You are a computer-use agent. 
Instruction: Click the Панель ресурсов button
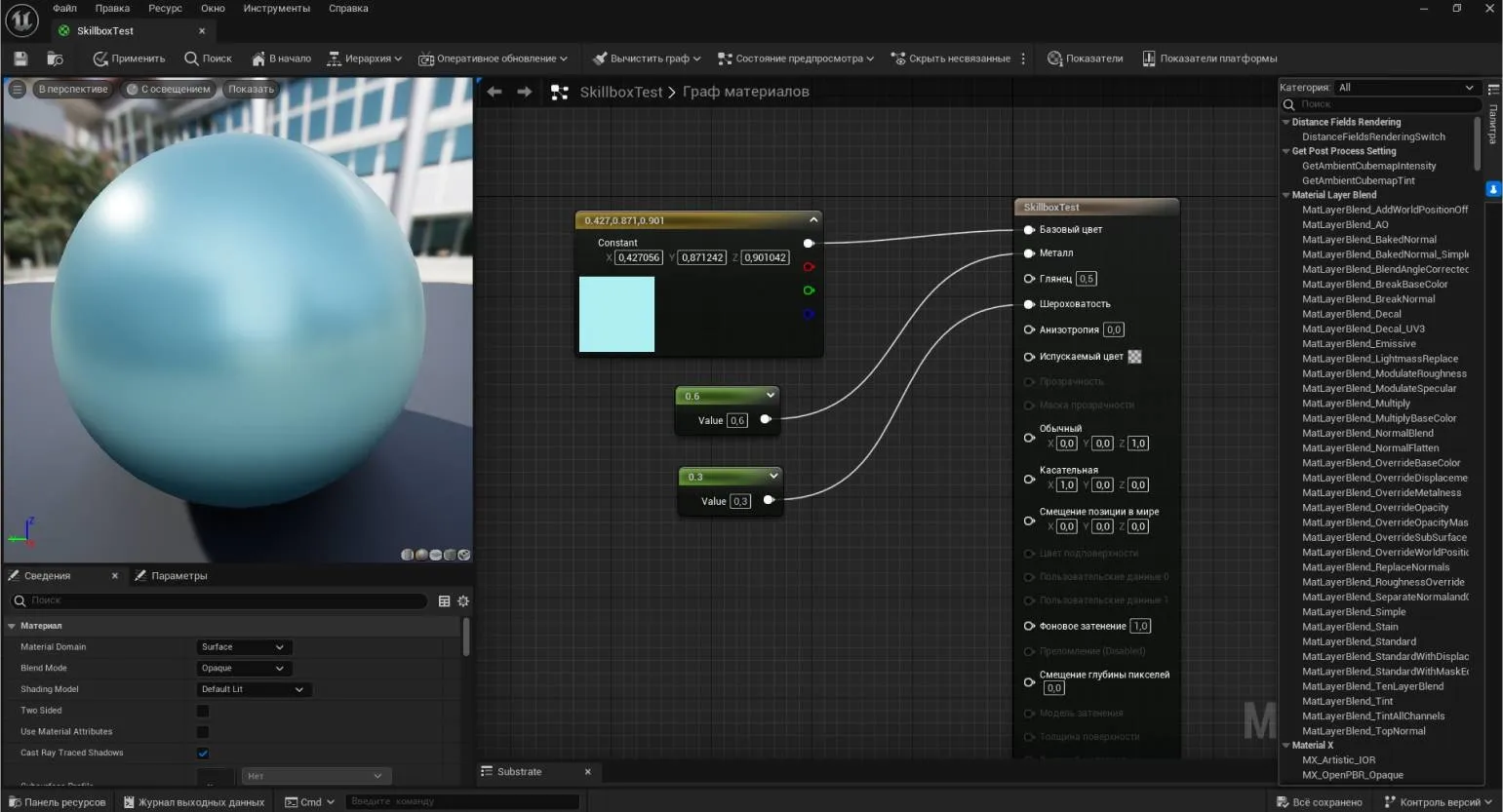pyautogui.click(x=57, y=802)
